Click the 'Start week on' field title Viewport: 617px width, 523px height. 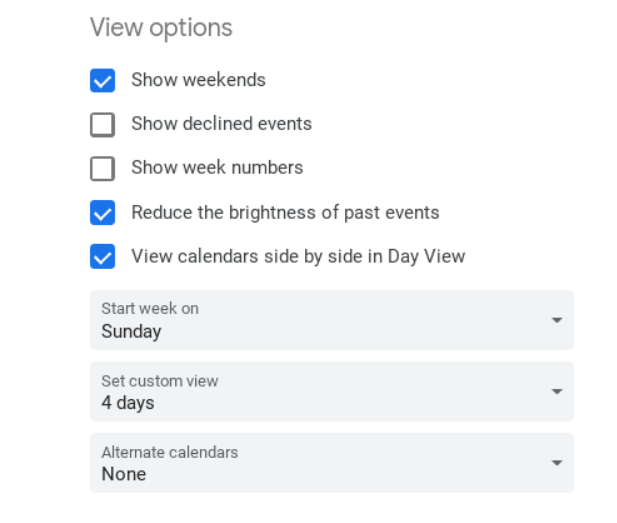[x=150, y=309]
